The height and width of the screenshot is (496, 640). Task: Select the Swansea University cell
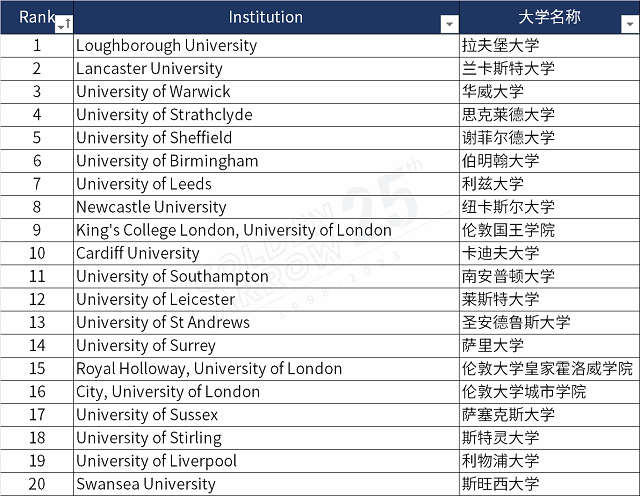[x=266, y=484]
